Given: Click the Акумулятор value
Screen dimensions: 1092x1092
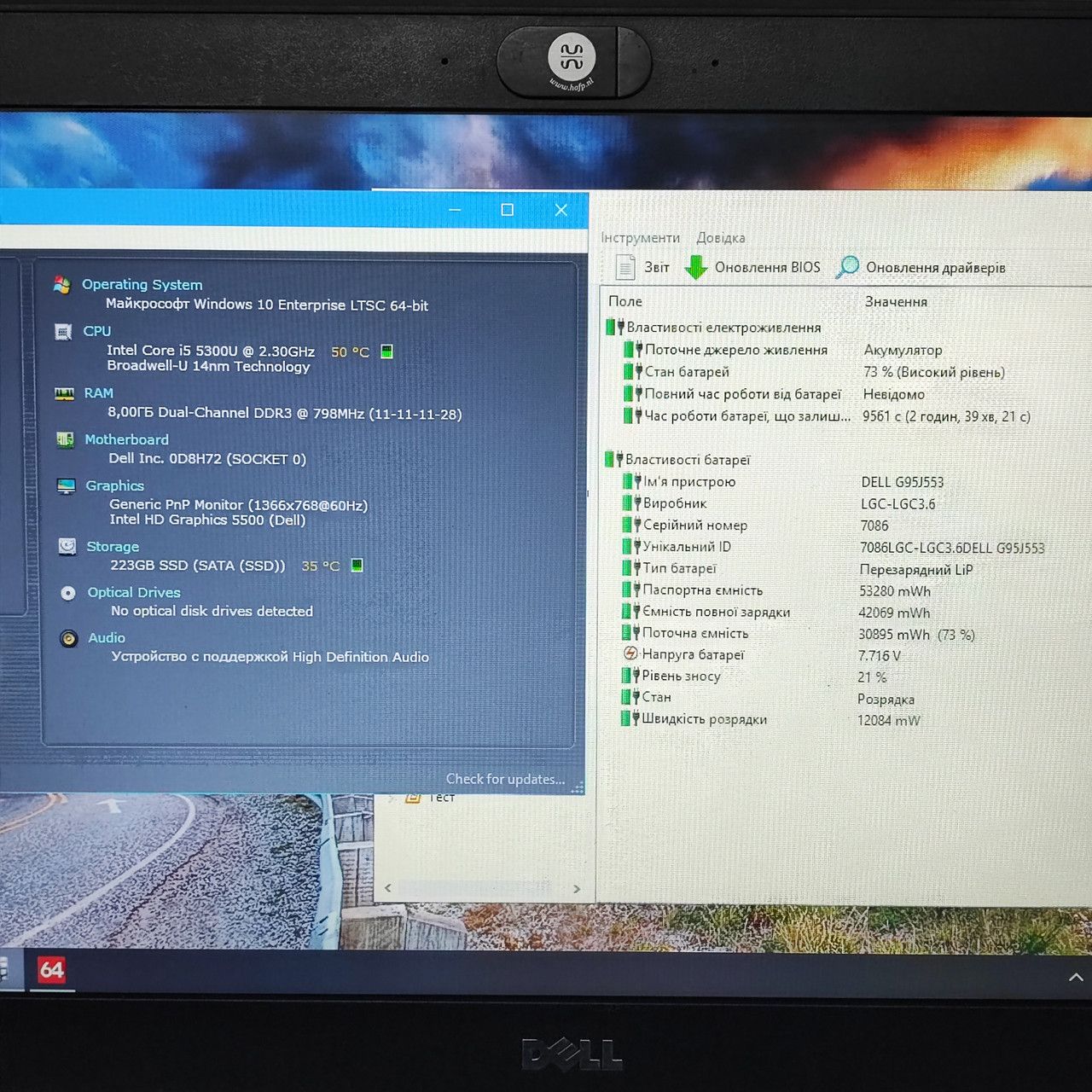Looking at the screenshot, I should coord(903,350).
